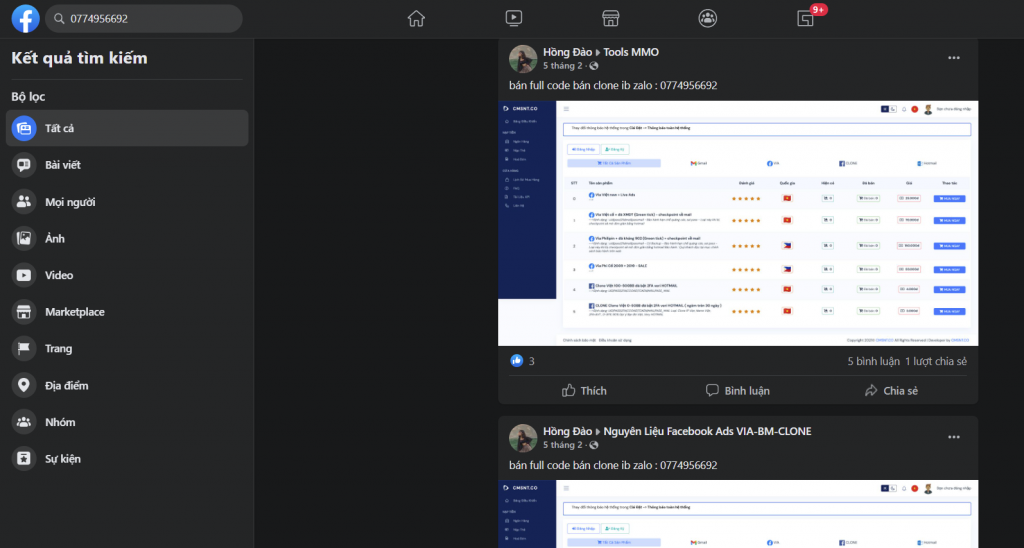This screenshot has height=548, width=1024.
Task: Click the blue like reaction icon
Action: (517, 361)
